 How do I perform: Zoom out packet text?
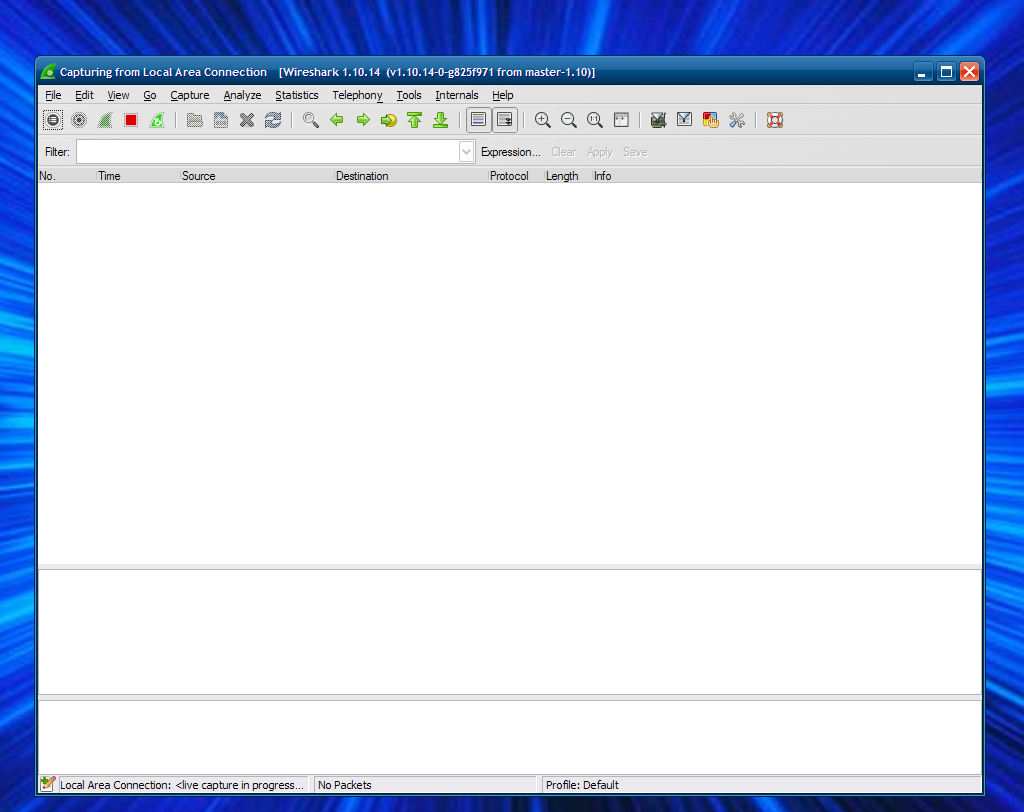(569, 120)
